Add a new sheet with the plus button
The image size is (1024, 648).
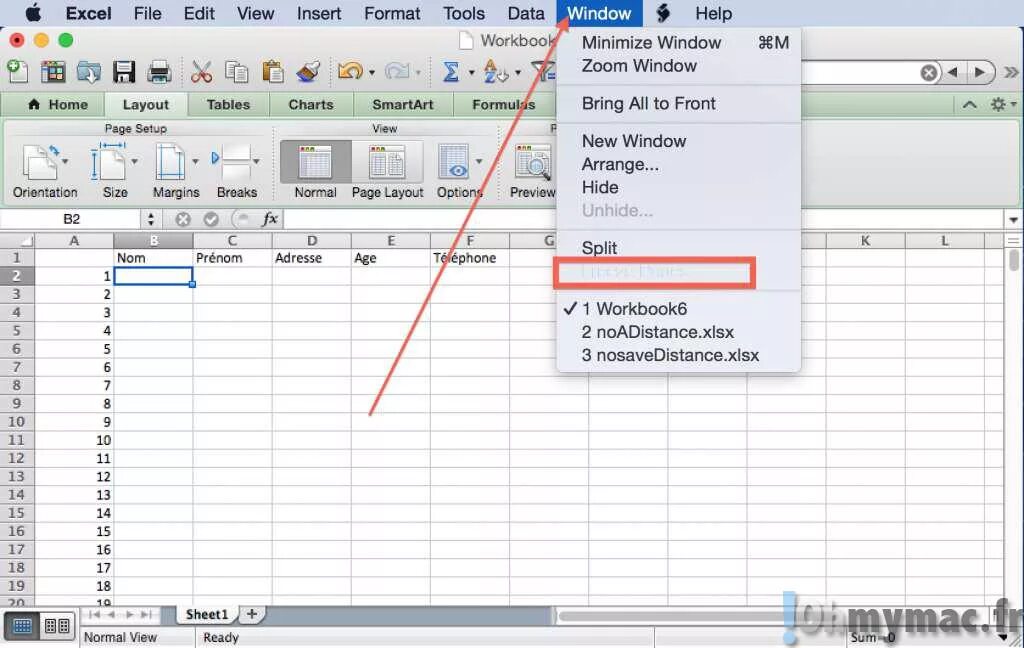click(x=251, y=614)
